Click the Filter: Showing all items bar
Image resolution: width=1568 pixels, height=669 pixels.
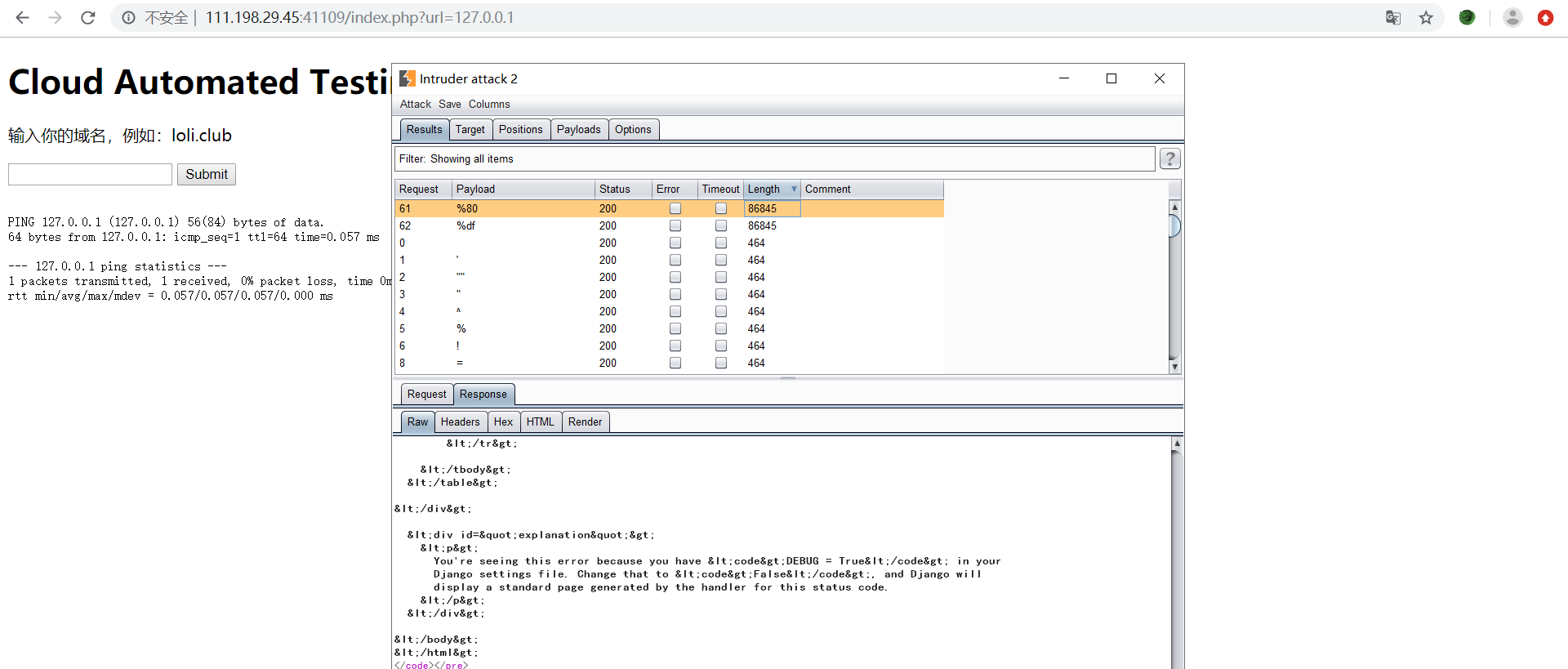tap(775, 158)
